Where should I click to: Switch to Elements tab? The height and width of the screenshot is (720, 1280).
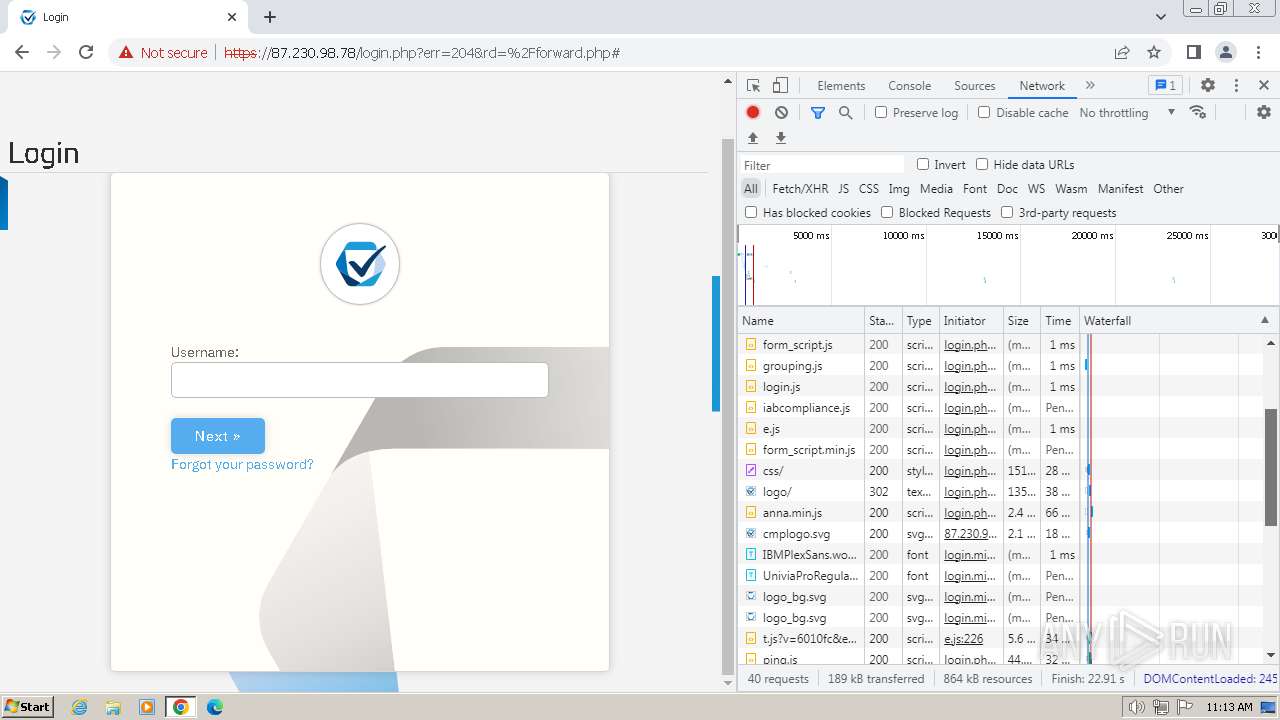841,86
